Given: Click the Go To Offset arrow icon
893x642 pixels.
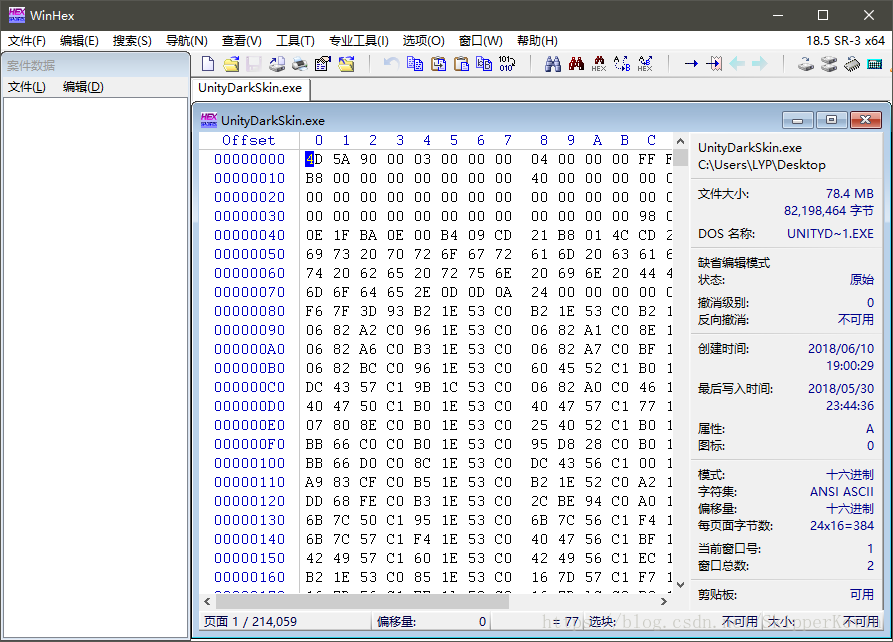Looking at the screenshot, I should click(691, 63).
